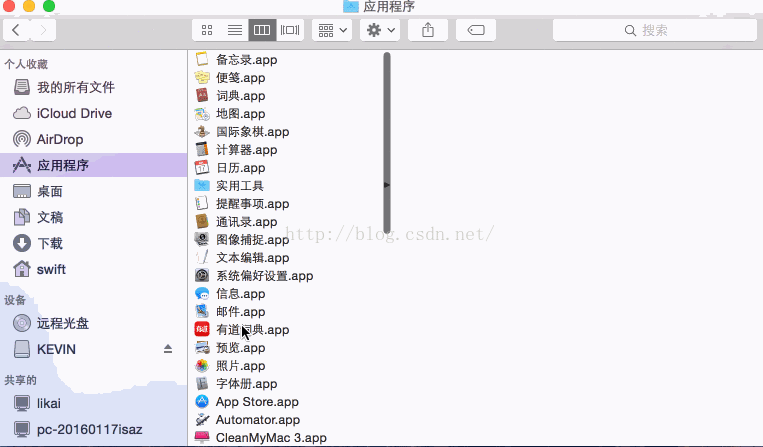Expand the 实用工具 folder arrow
763x447 pixels.
(x=386, y=185)
